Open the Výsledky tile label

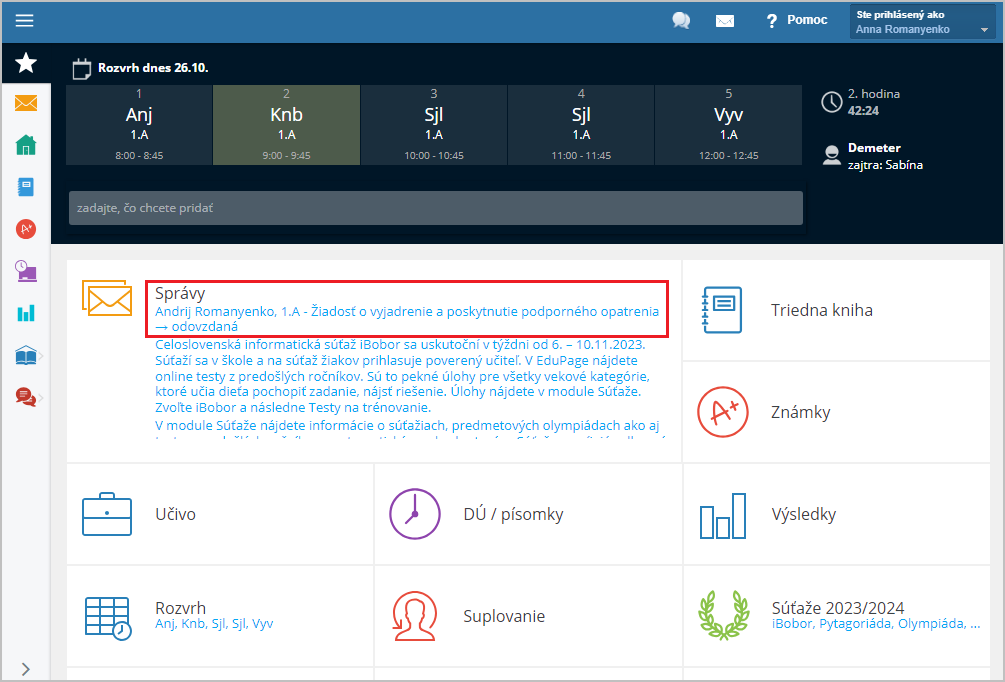[x=804, y=514]
